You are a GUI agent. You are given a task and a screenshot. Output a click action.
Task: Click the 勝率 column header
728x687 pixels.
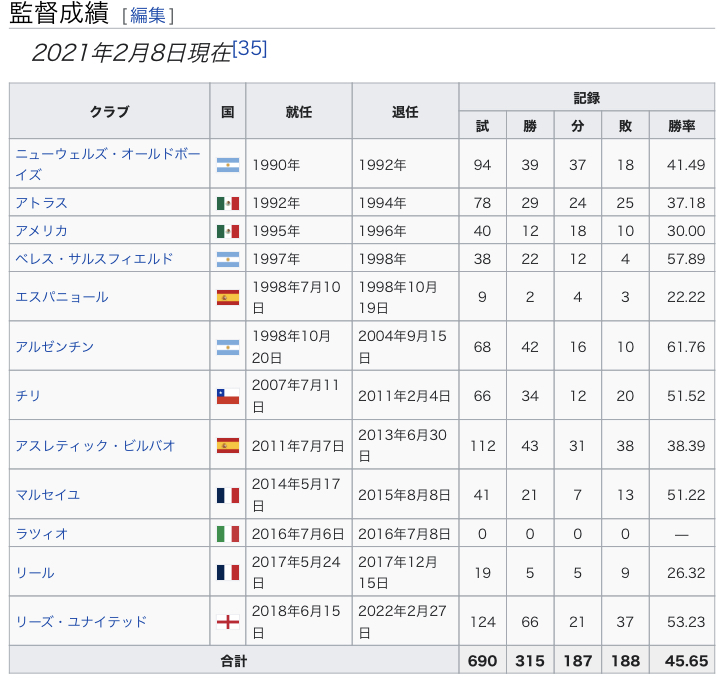click(x=682, y=125)
